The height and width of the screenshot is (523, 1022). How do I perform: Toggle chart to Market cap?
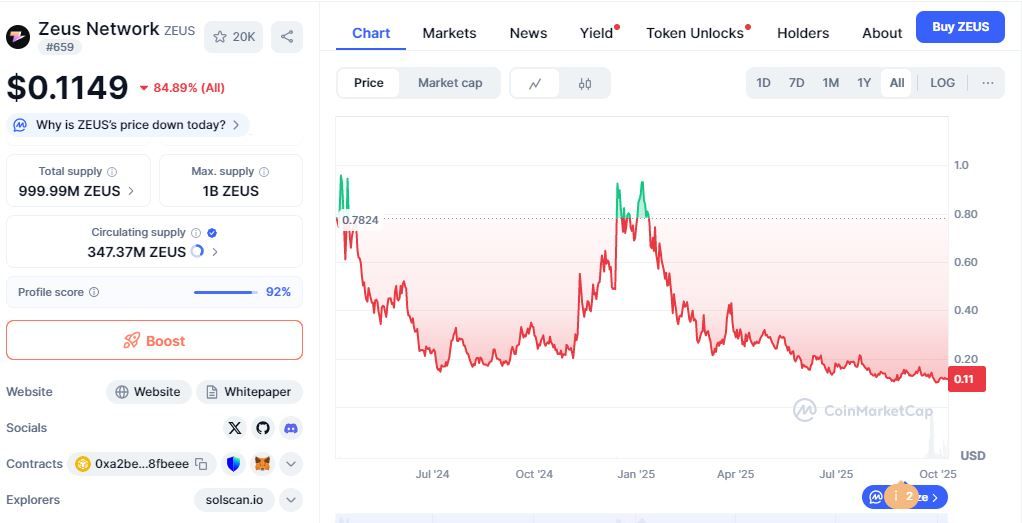450,83
